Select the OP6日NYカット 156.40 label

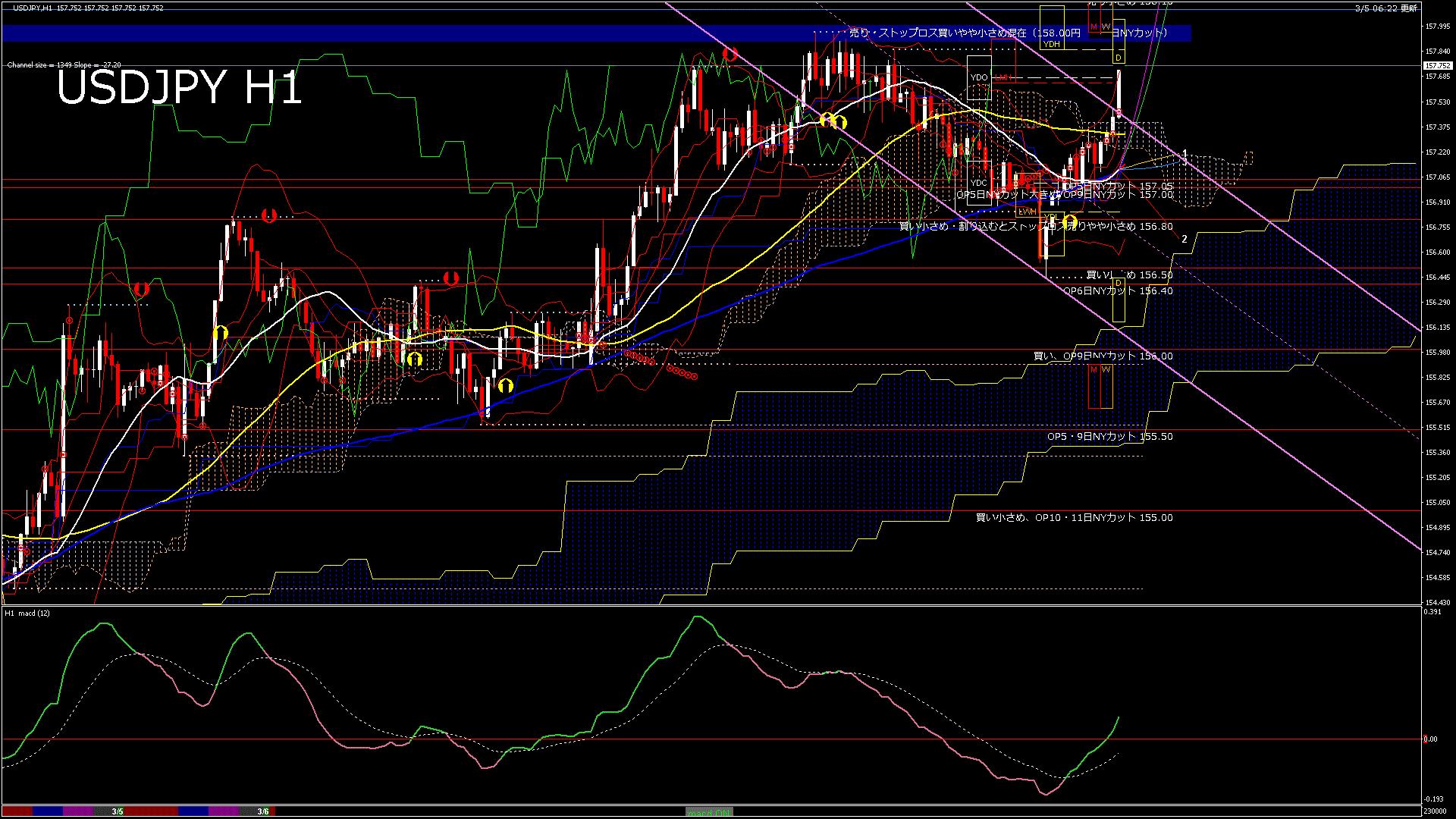coord(1117,291)
